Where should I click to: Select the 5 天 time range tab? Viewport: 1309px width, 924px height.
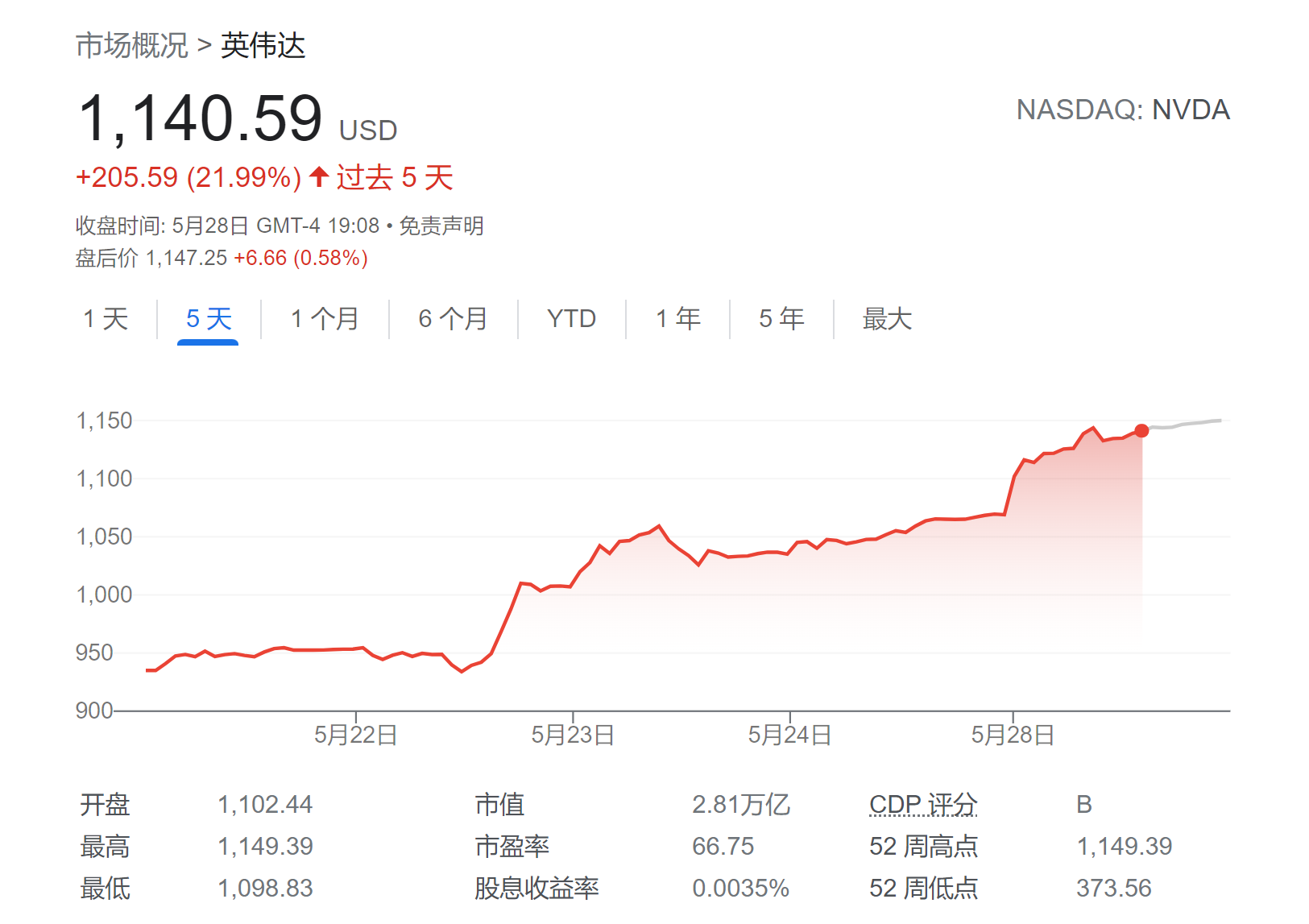[x=209, y=319]
